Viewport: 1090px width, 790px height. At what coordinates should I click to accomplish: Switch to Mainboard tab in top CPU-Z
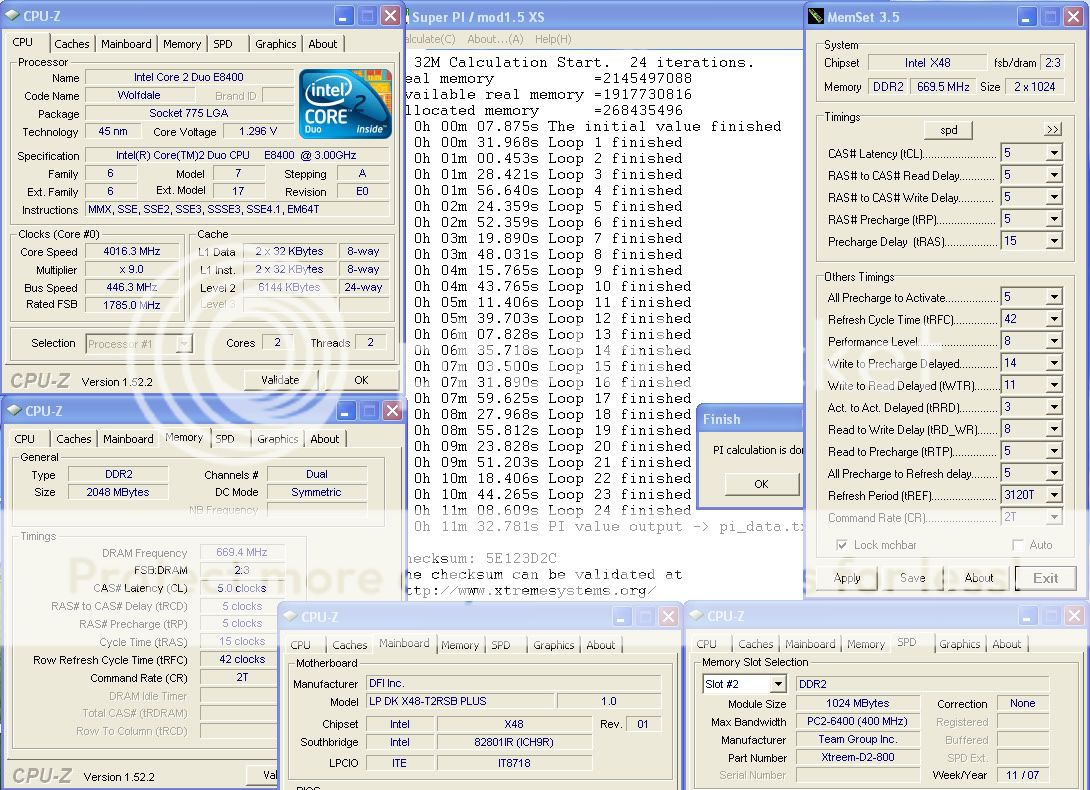tap(126, 44)
